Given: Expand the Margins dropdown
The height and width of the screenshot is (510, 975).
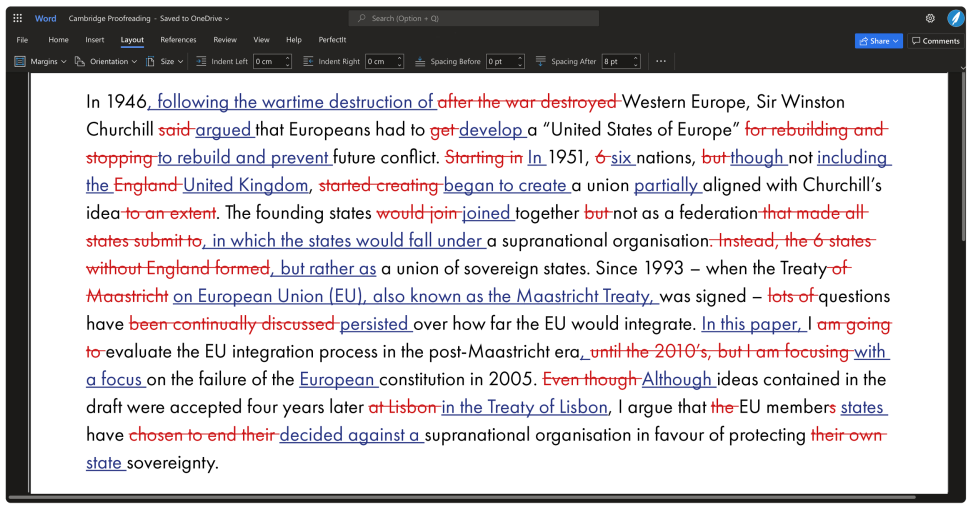Looking at the screenshot, I should (x=64, y=61).
